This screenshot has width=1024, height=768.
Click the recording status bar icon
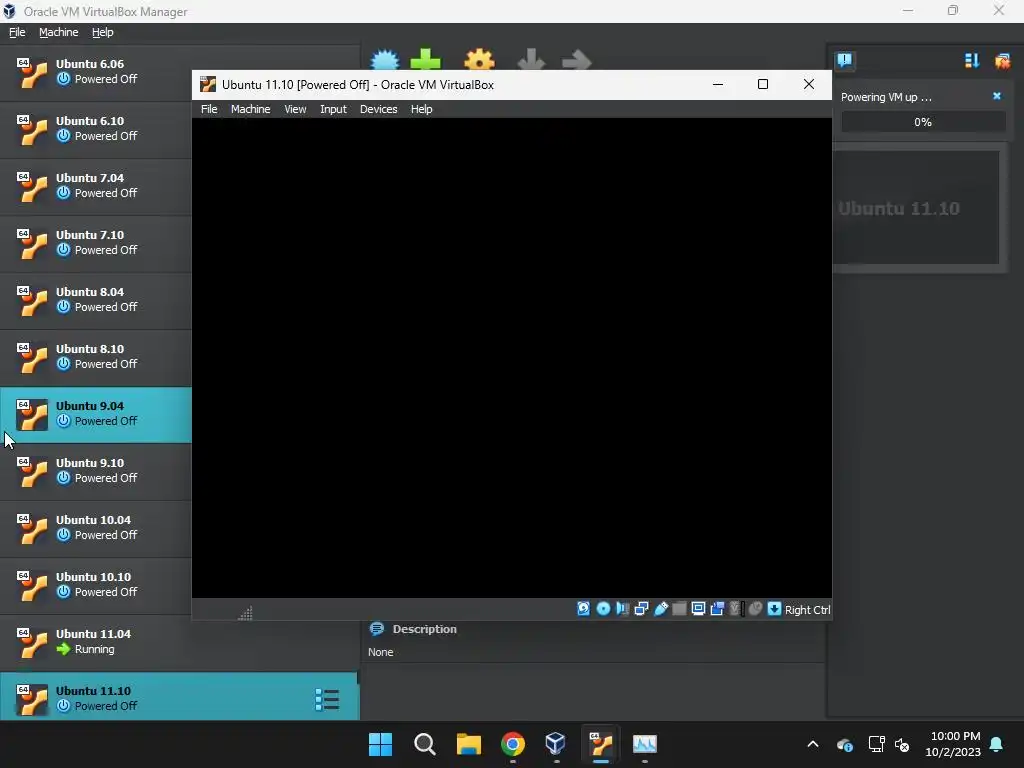[717, 609]
